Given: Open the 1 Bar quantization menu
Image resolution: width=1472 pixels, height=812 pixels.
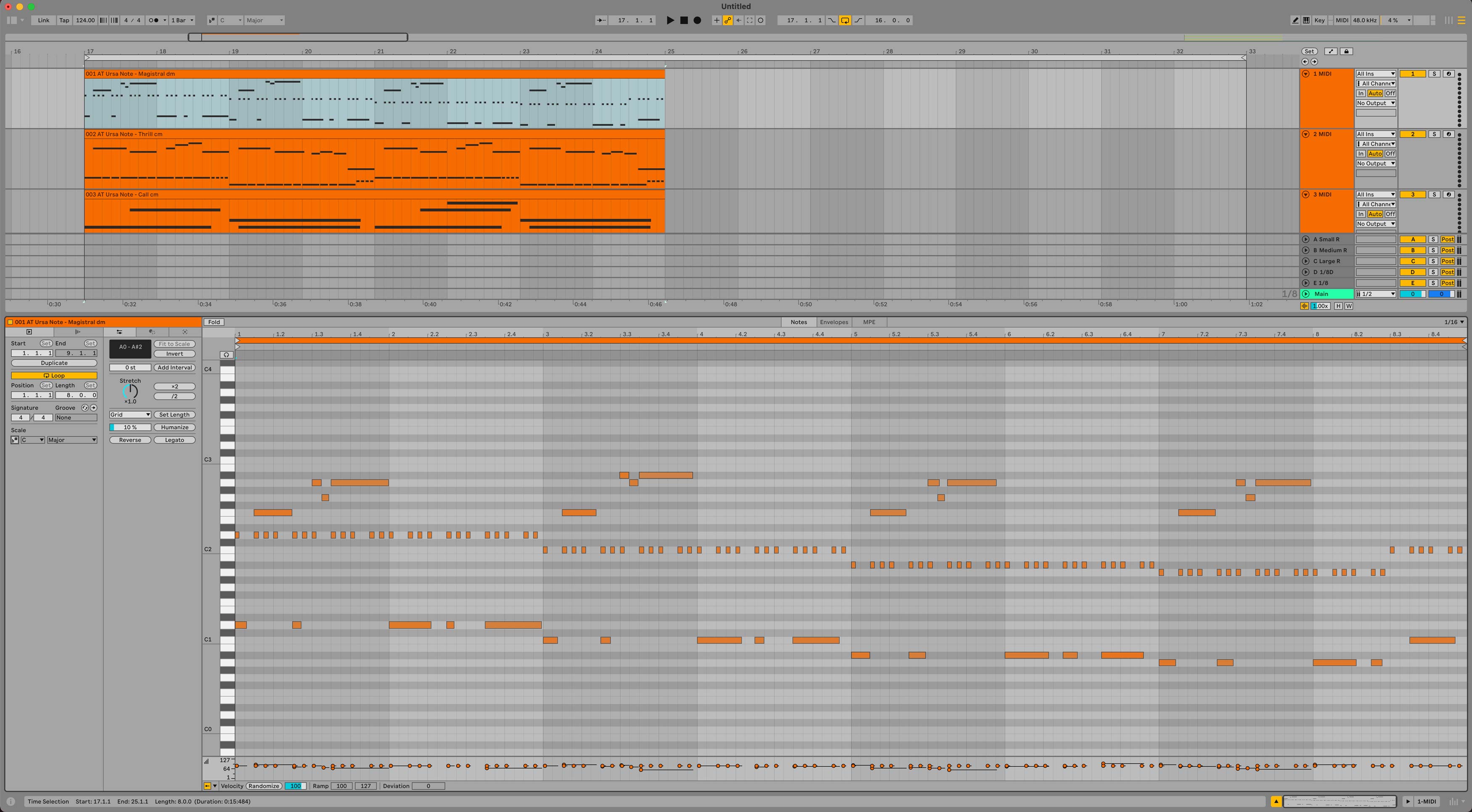Looking at the screenshot, I should [182, 20].
